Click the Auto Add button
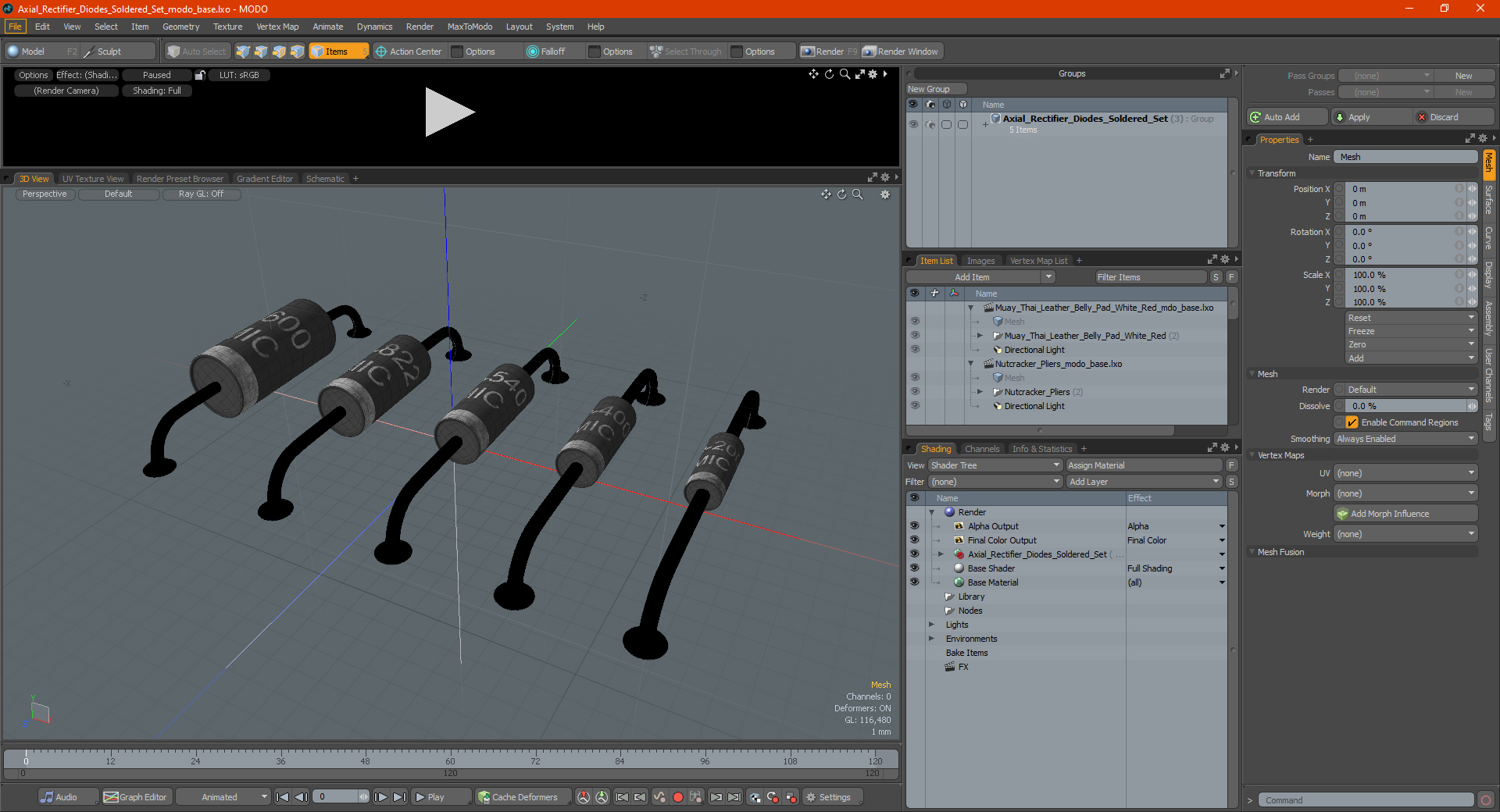 click(1287, 117)
